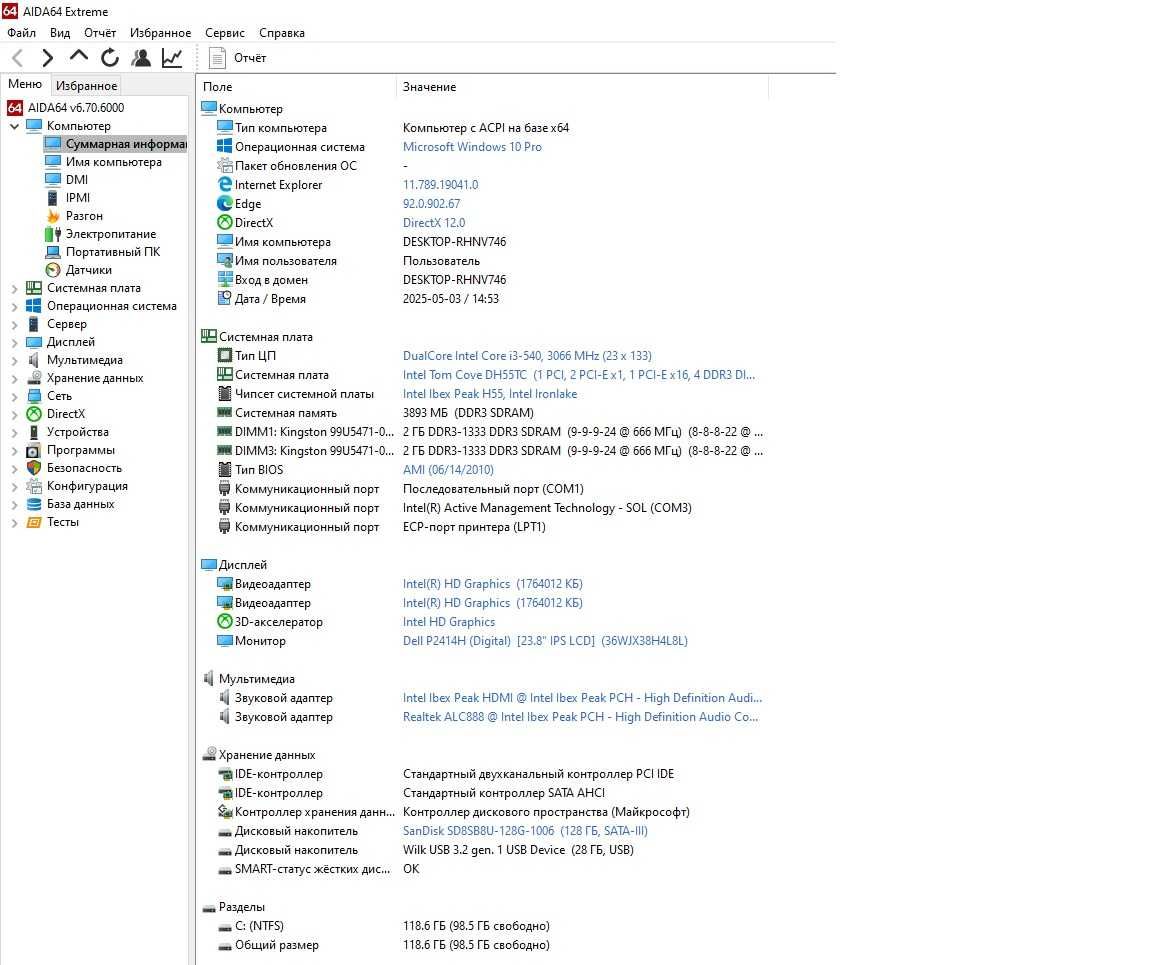Click the Программы tree icon
Image resolution: width=1152 pixels, height=965 pixels.
pyautogui.click(x=34, y=450)
